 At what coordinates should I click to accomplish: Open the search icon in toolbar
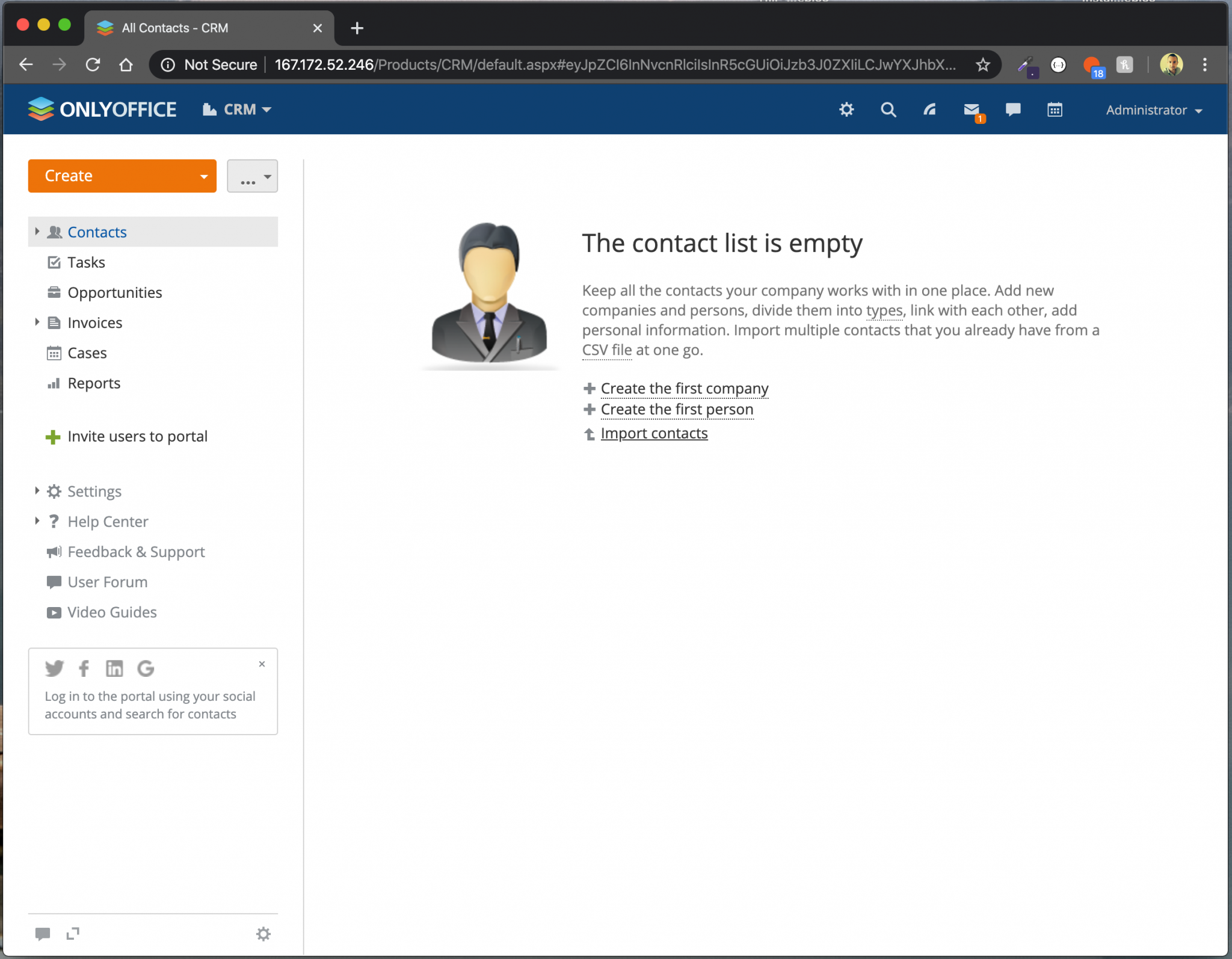pyautogui.click(x=888, y=110)
